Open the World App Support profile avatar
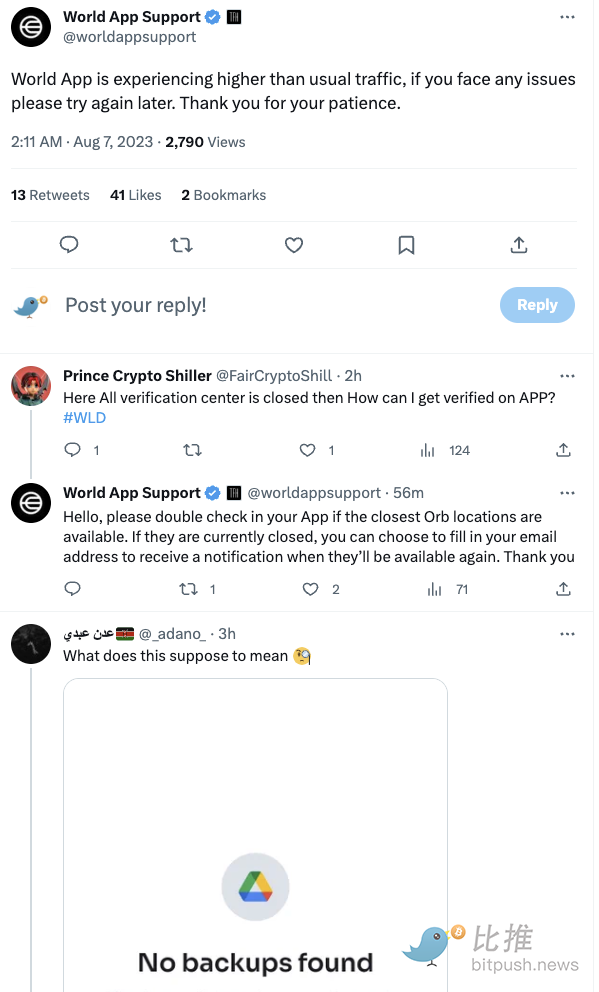Image resolution: width=599 pixels, height=992 pixels. click(31, 27)
